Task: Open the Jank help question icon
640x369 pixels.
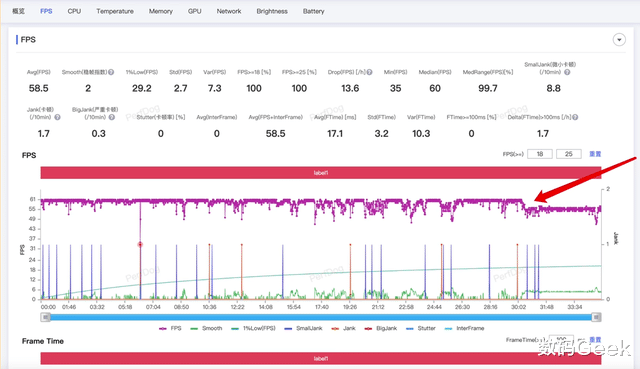Action: 58,117
